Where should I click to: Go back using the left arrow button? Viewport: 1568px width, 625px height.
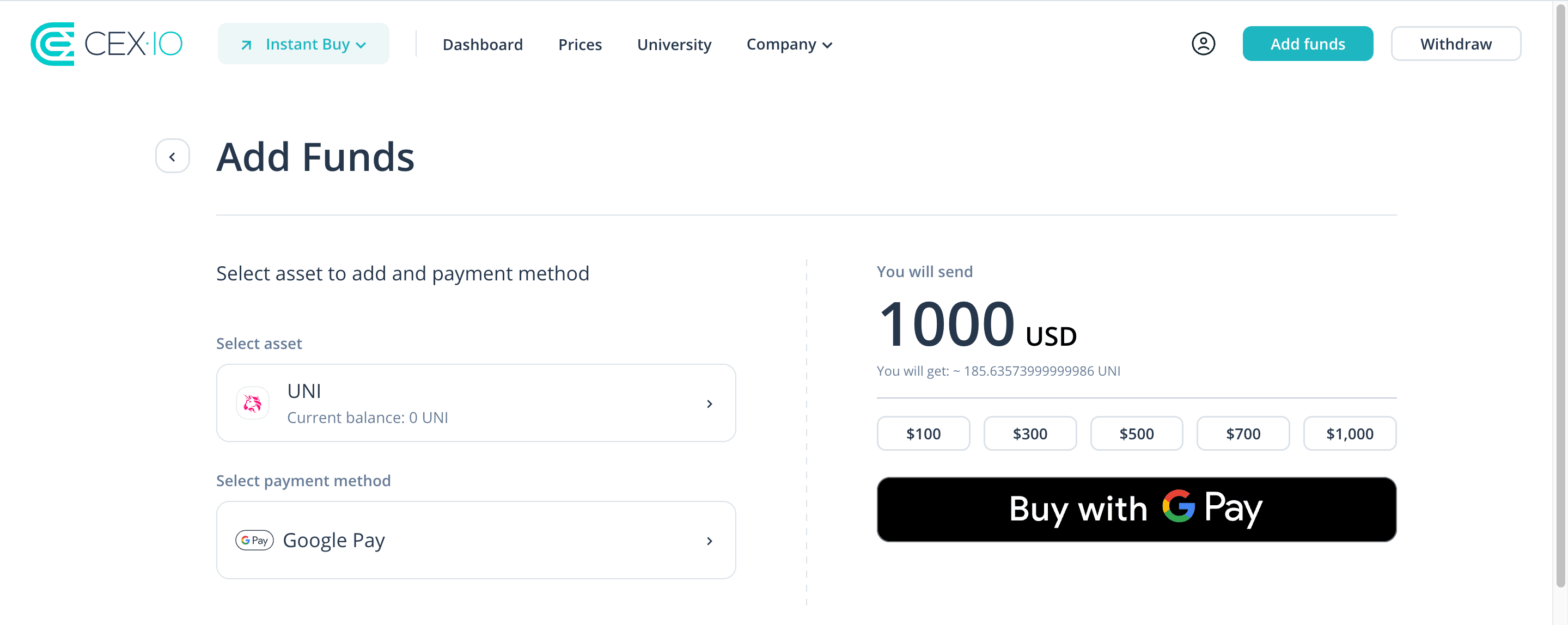[173, 156]
